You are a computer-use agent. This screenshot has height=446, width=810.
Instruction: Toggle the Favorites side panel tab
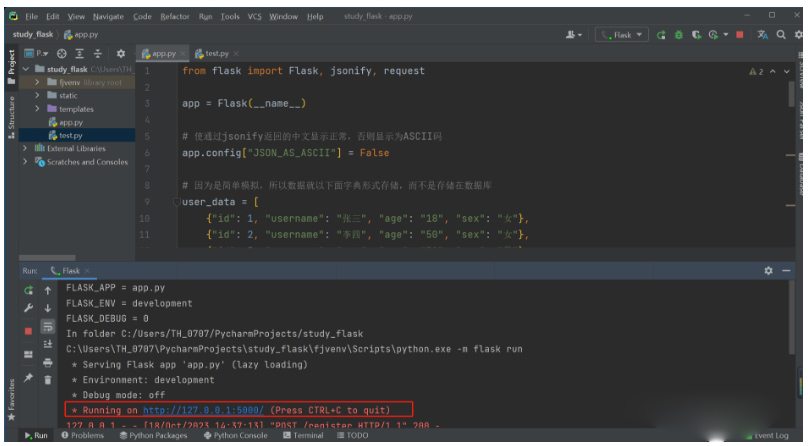[11, 399]
